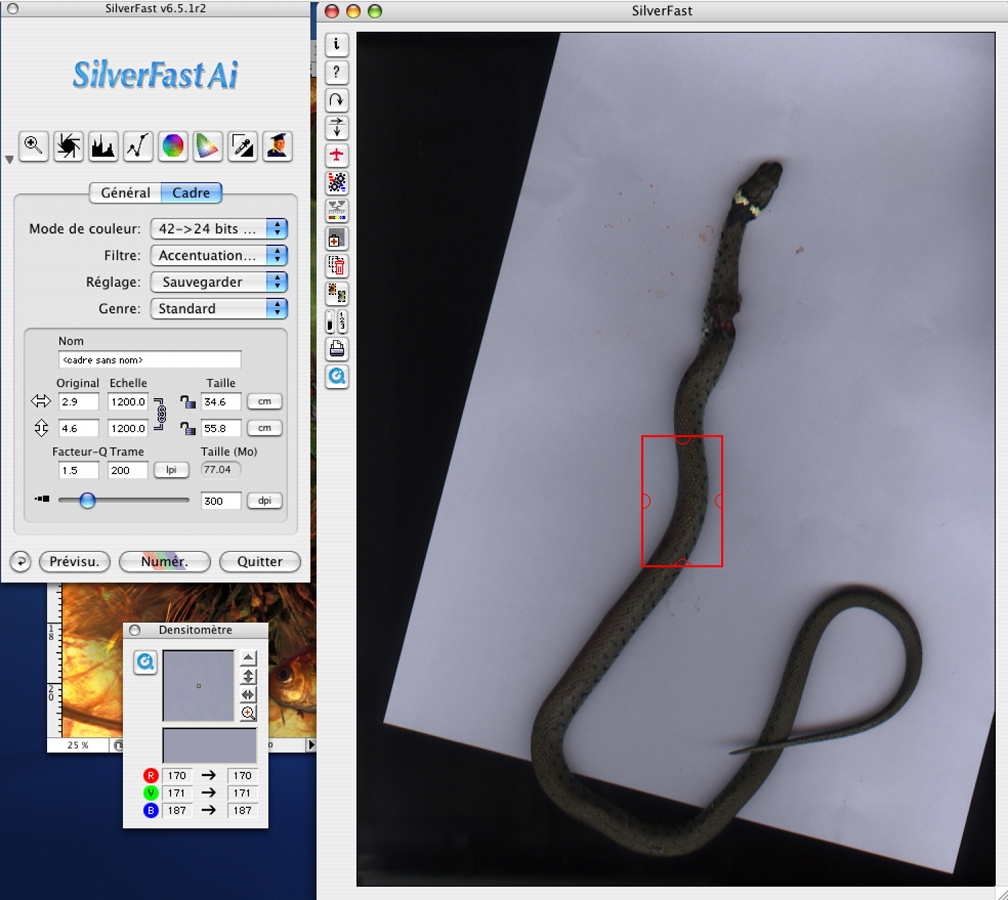Open the gradation curves tool
This screenshot has height=900, width=1008.
138,146
